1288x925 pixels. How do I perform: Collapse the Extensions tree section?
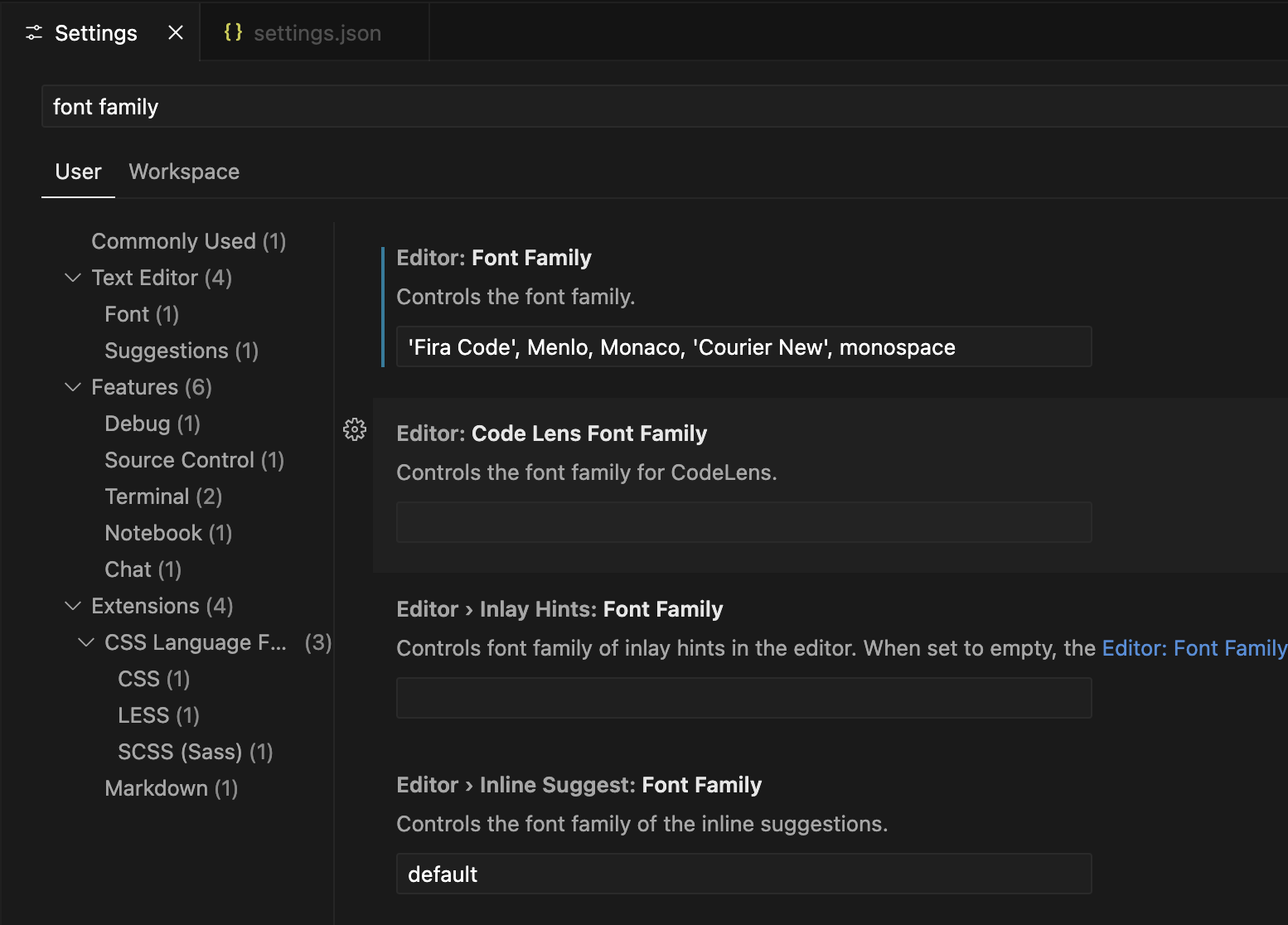click(73, 606)
